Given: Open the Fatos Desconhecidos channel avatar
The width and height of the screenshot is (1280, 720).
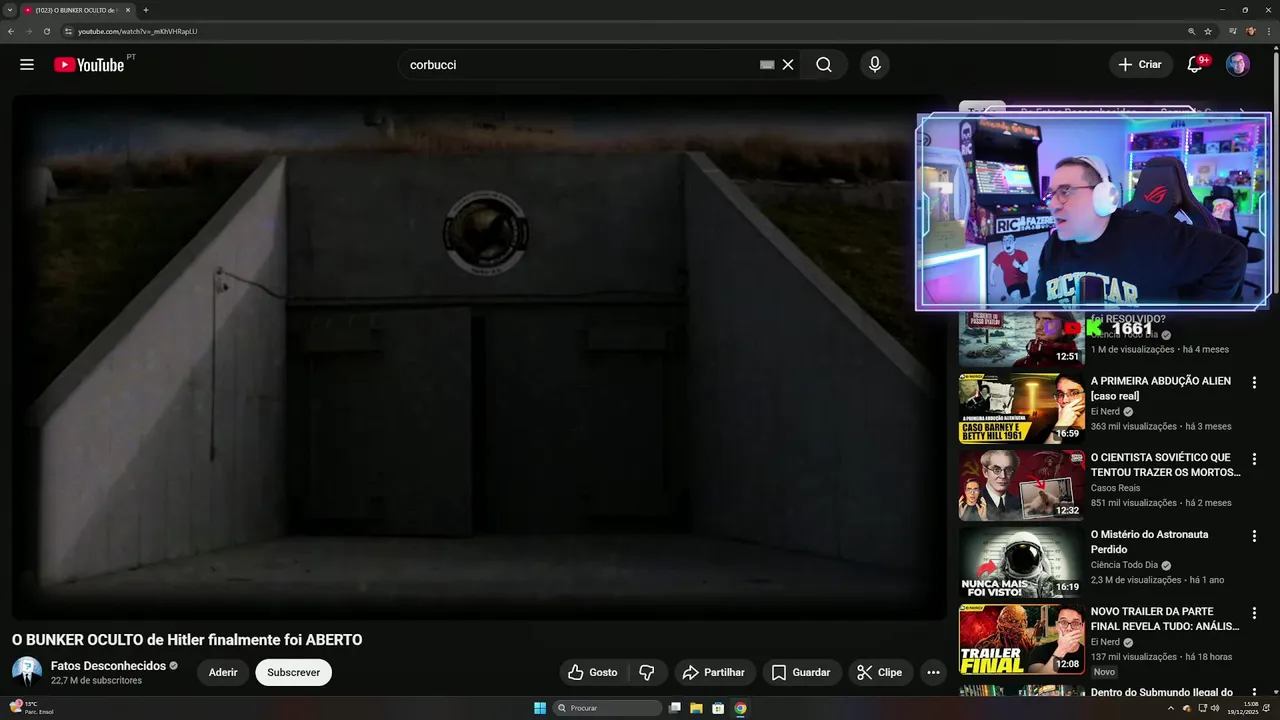Looking at the screenshot, I should 27,672.
